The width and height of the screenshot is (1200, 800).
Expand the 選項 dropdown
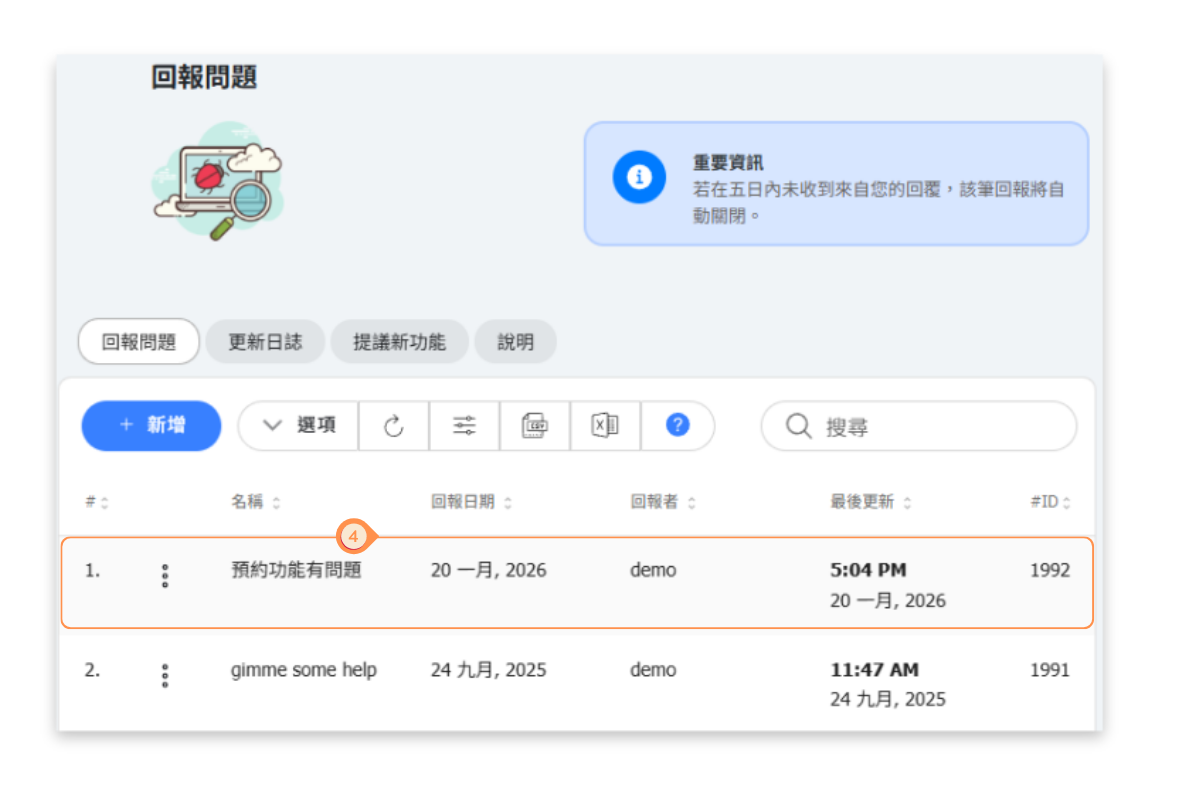tap(298, 426)
